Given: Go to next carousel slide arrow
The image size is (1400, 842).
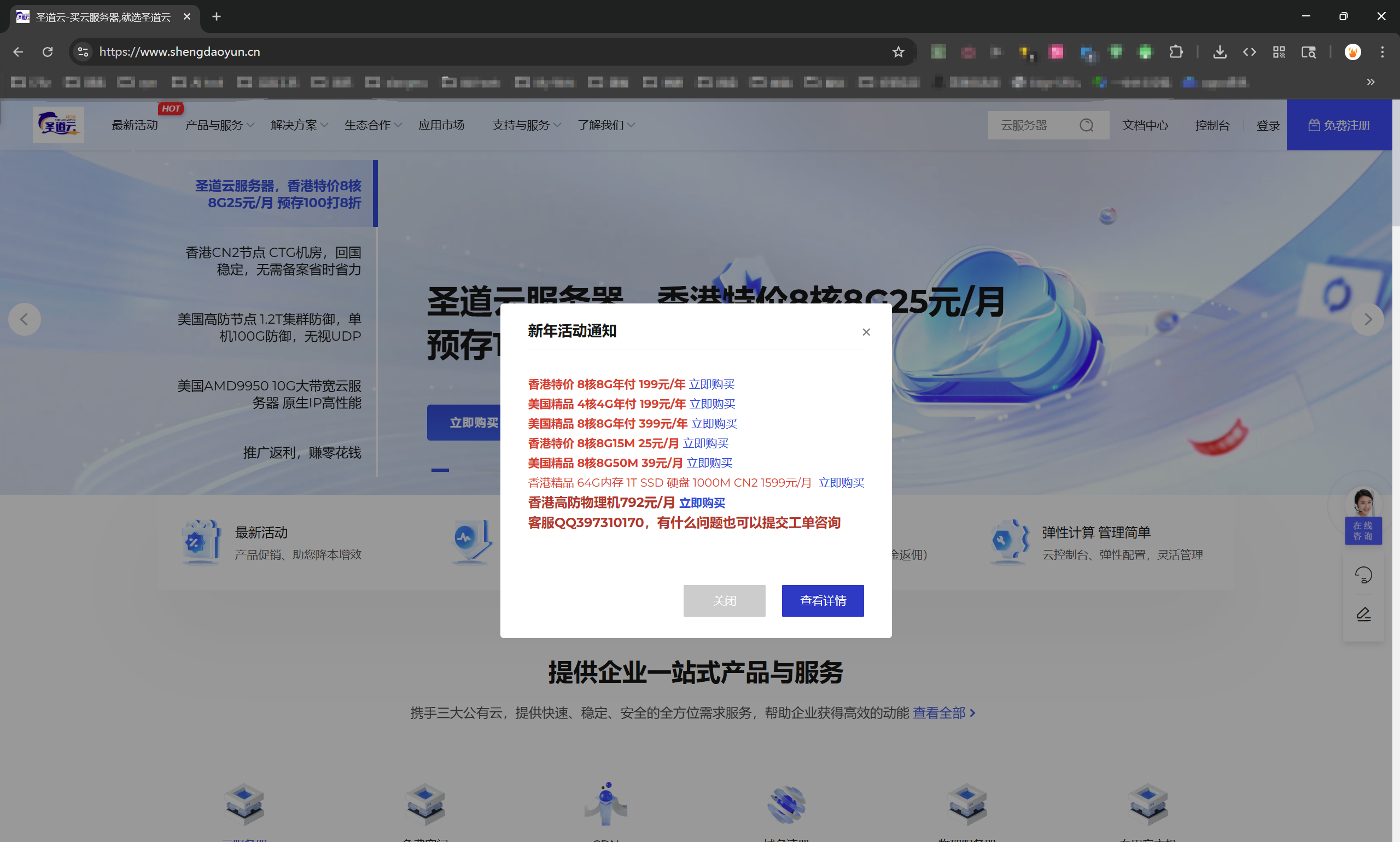Looking at the screenshot, I should tap(1368, 319).
